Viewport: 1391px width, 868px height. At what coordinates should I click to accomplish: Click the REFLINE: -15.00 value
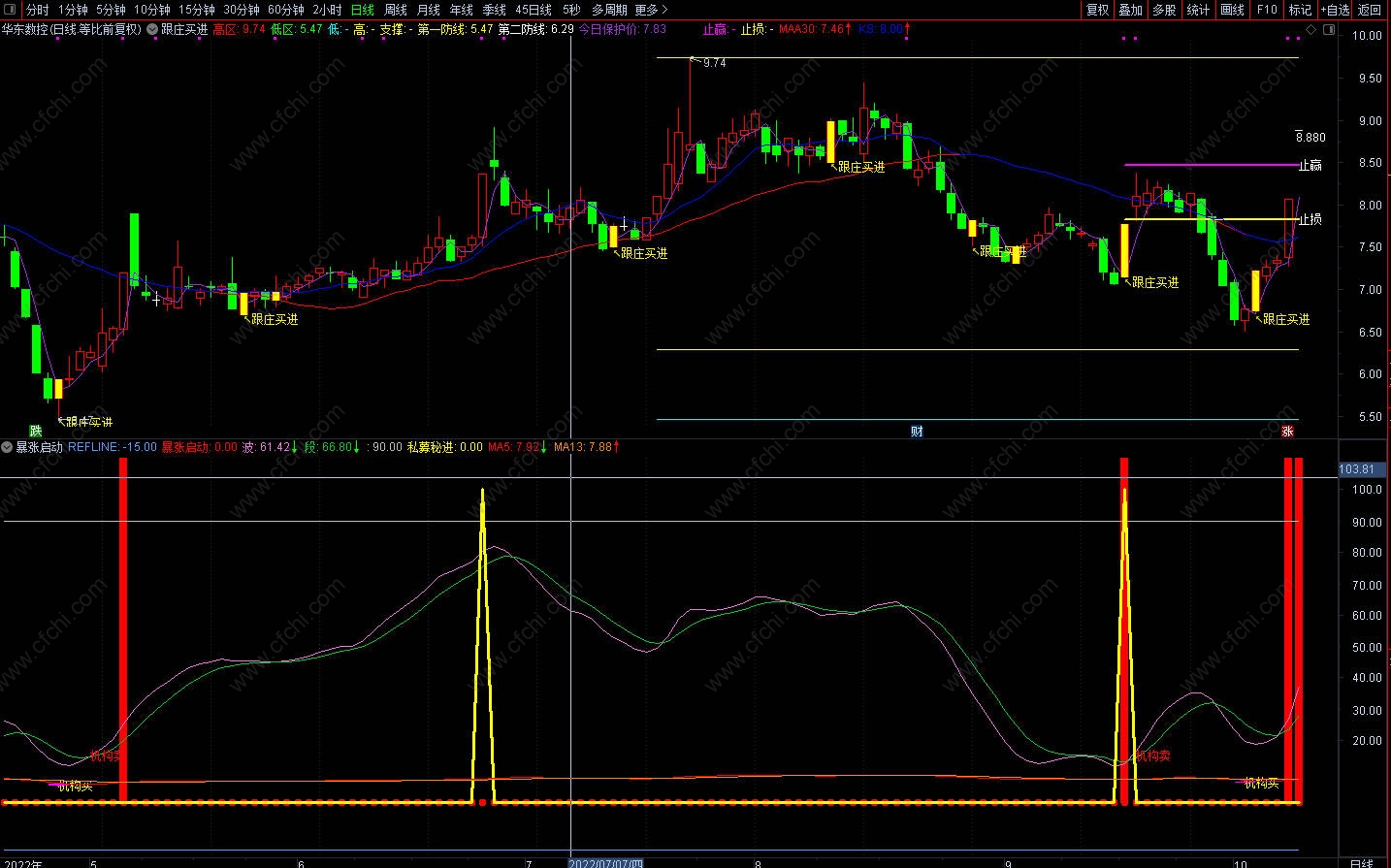point(113,447)
